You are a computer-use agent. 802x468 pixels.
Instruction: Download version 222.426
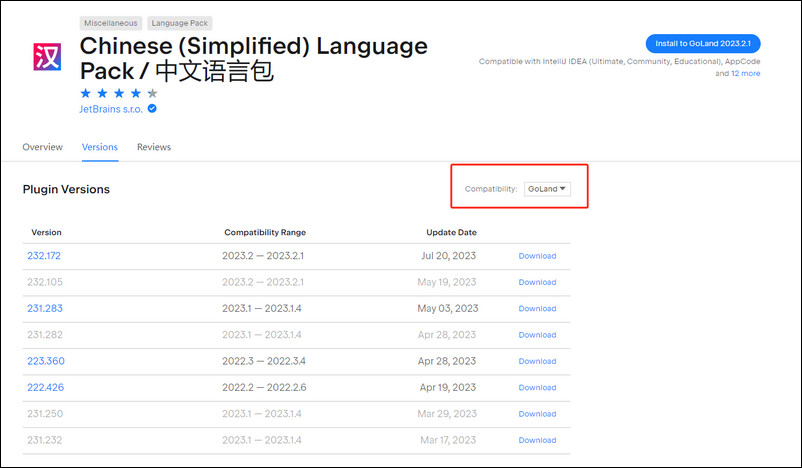tap(537, 388)
